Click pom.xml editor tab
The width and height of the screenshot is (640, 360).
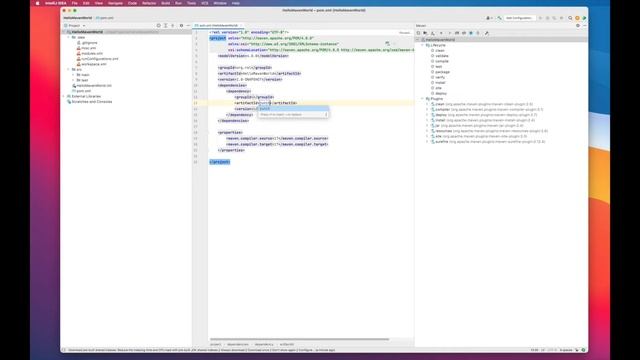(218, 25)
